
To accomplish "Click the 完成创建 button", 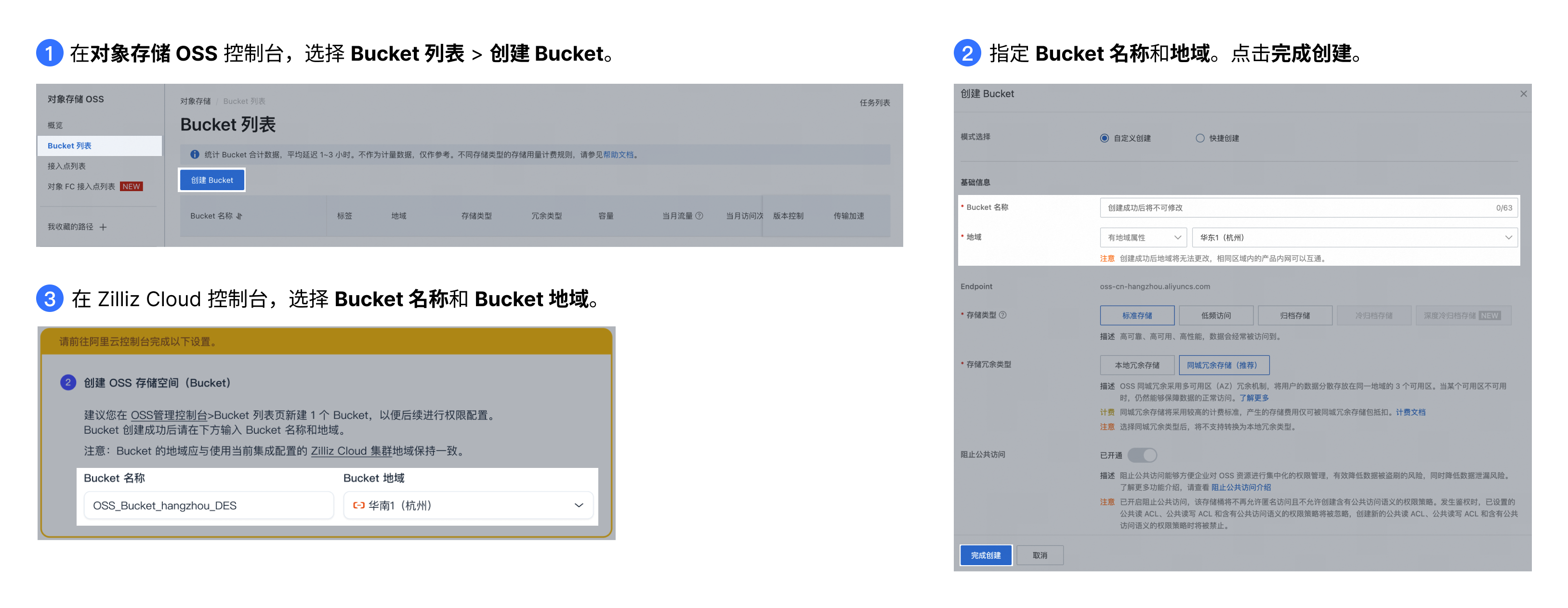I will 986,555.
